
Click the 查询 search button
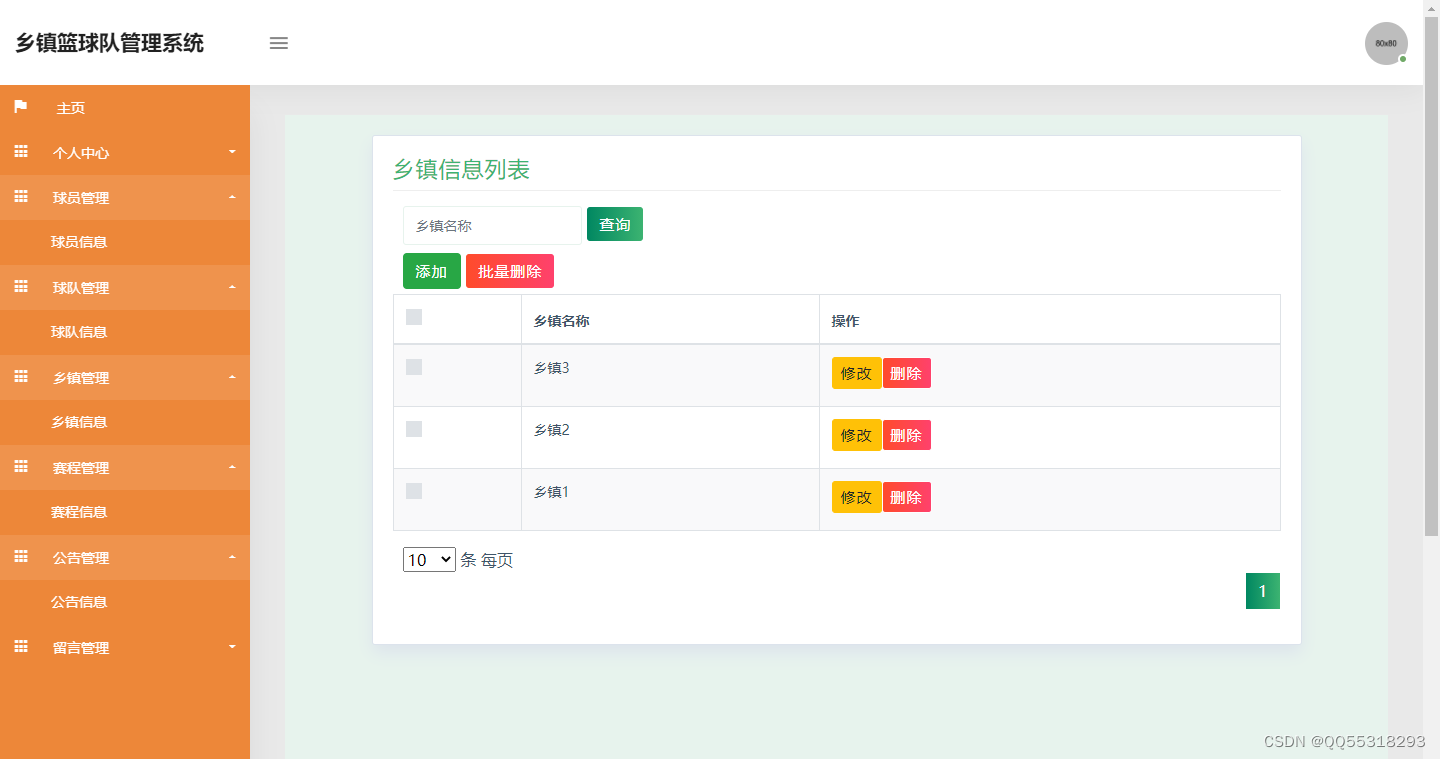(x=615, y=224)
